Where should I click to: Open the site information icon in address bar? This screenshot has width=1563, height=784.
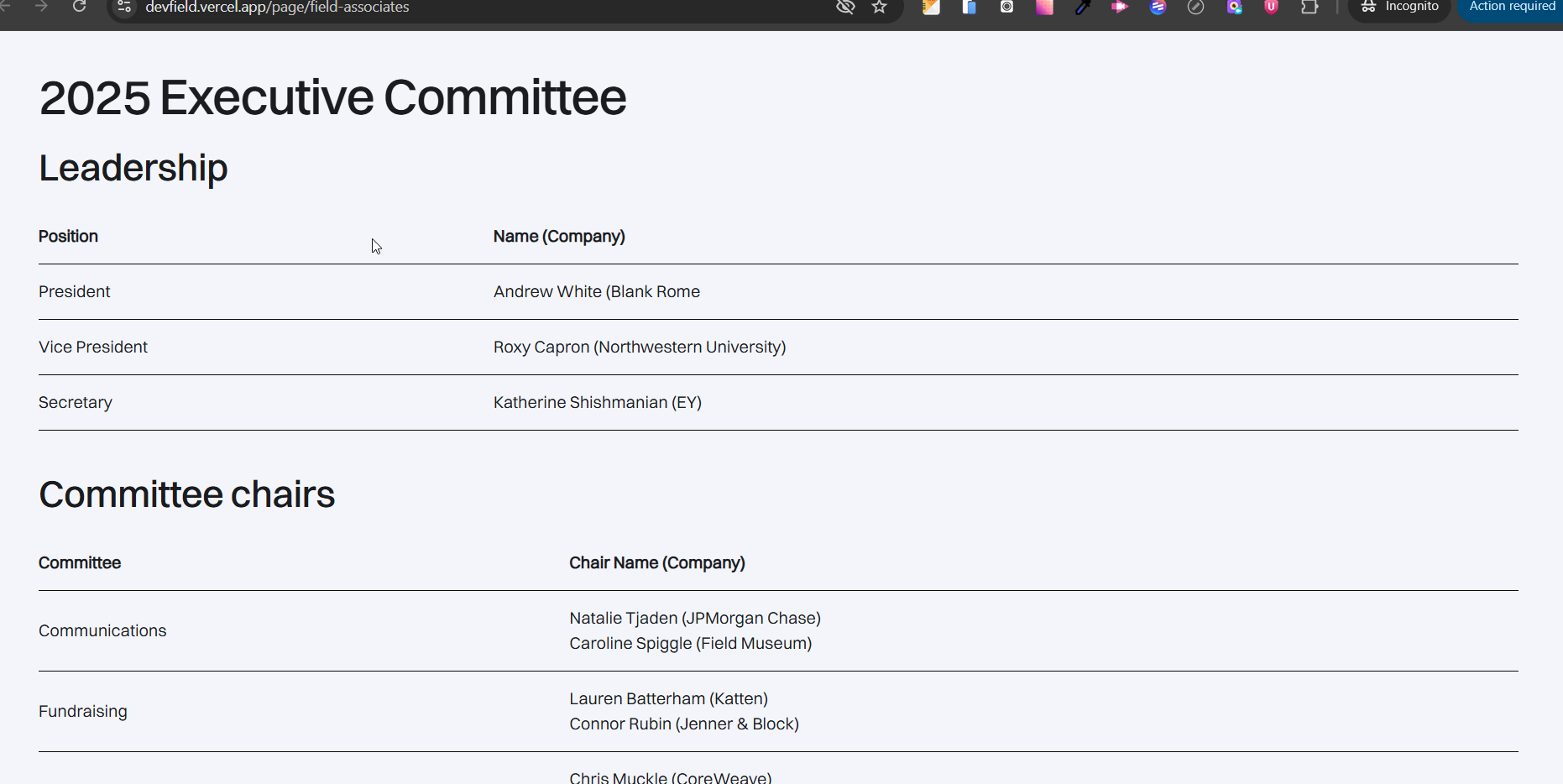[x=124, y=7]
